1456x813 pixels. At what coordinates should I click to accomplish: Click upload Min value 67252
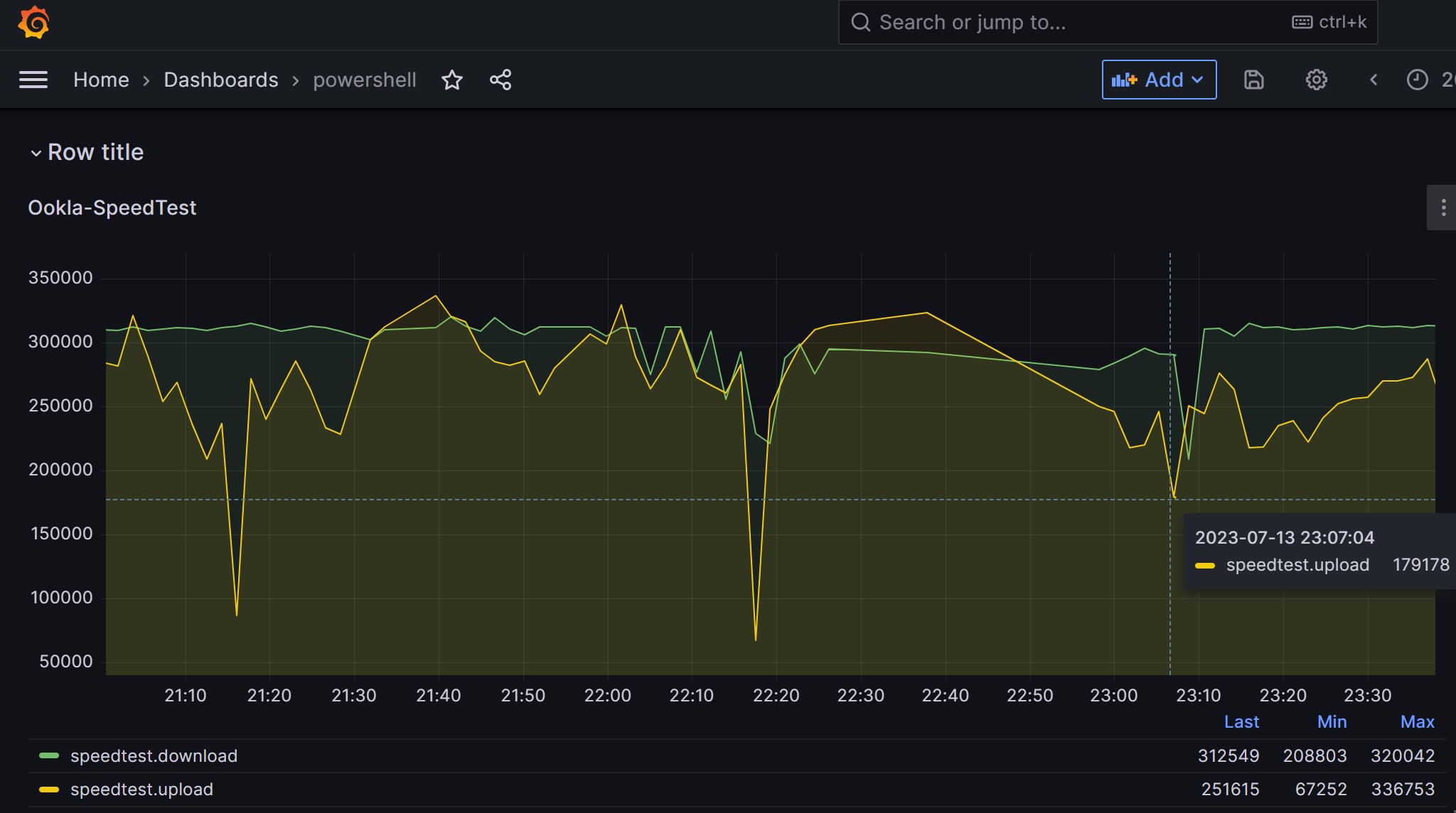pyautogui.click(x=1321, y=790)
